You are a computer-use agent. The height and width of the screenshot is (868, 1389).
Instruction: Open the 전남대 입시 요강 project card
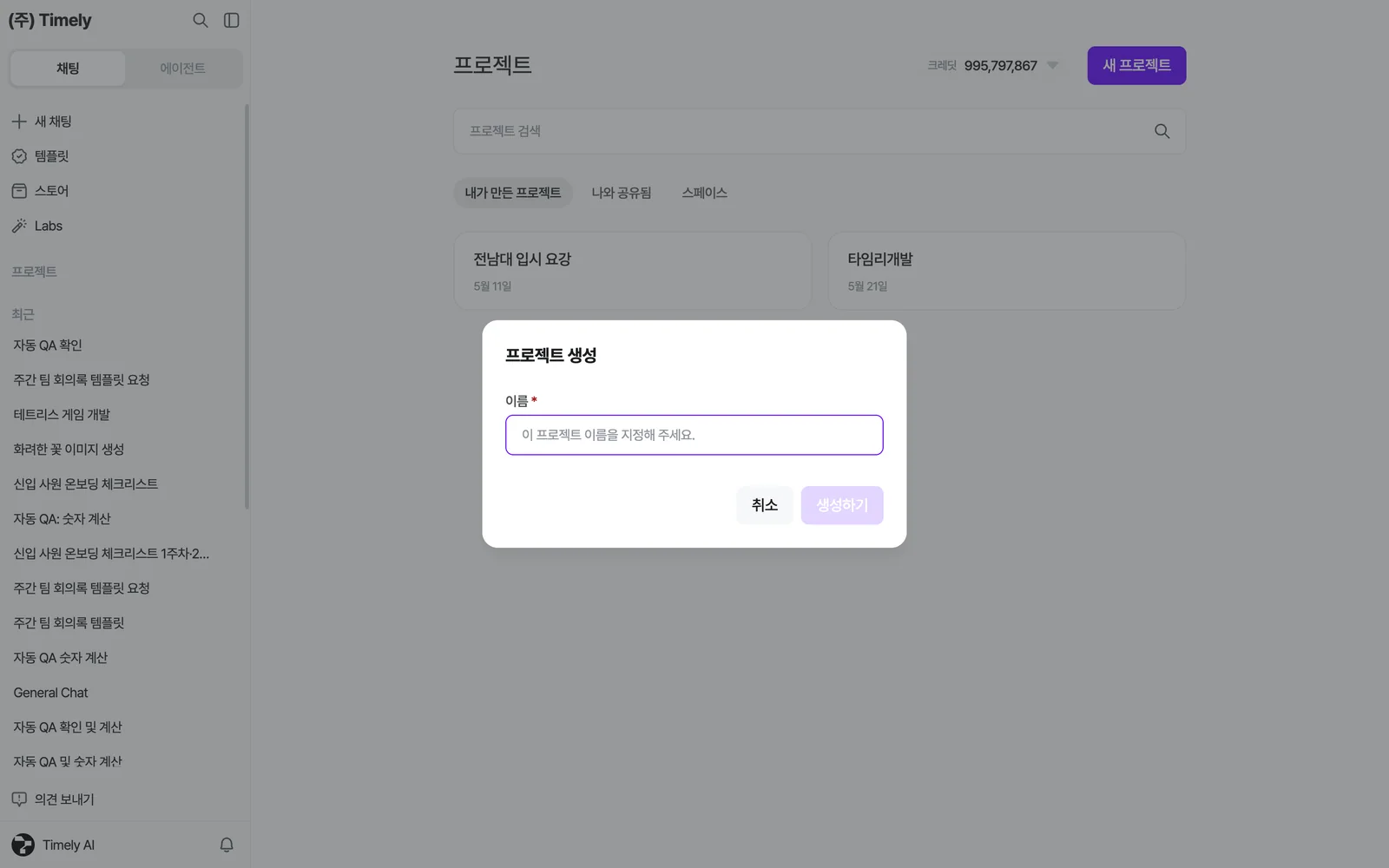tap(633, 271)
